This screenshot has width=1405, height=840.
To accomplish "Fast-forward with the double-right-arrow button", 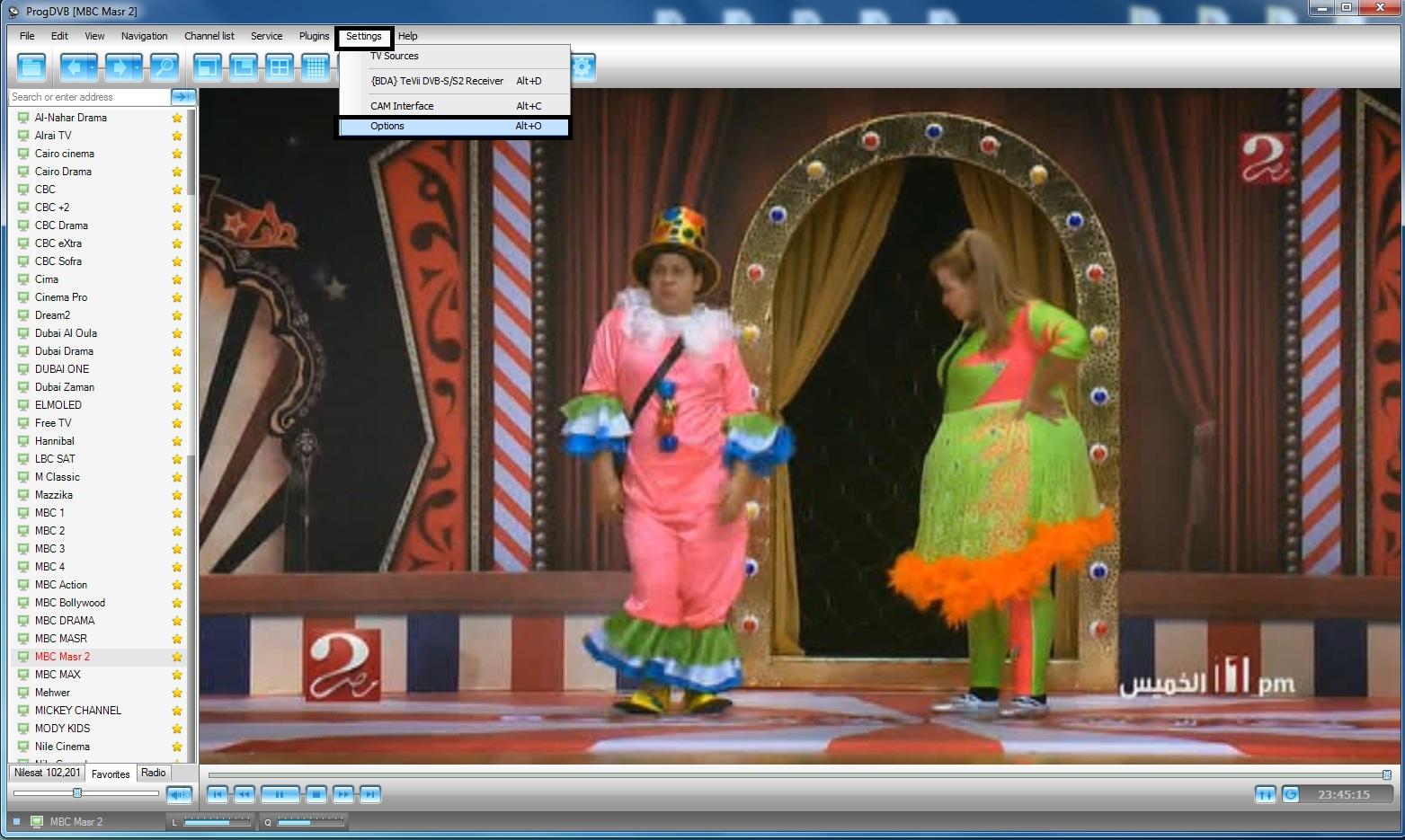I will (343, 794).
